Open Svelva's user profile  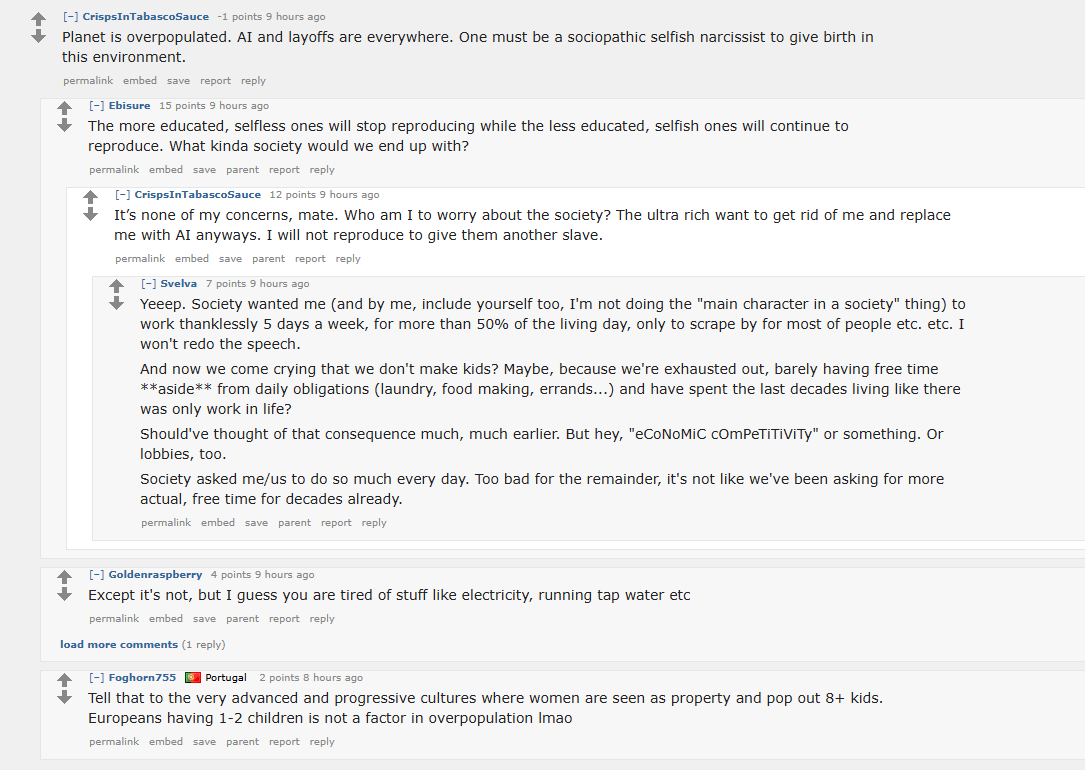(x=179, y=284)
